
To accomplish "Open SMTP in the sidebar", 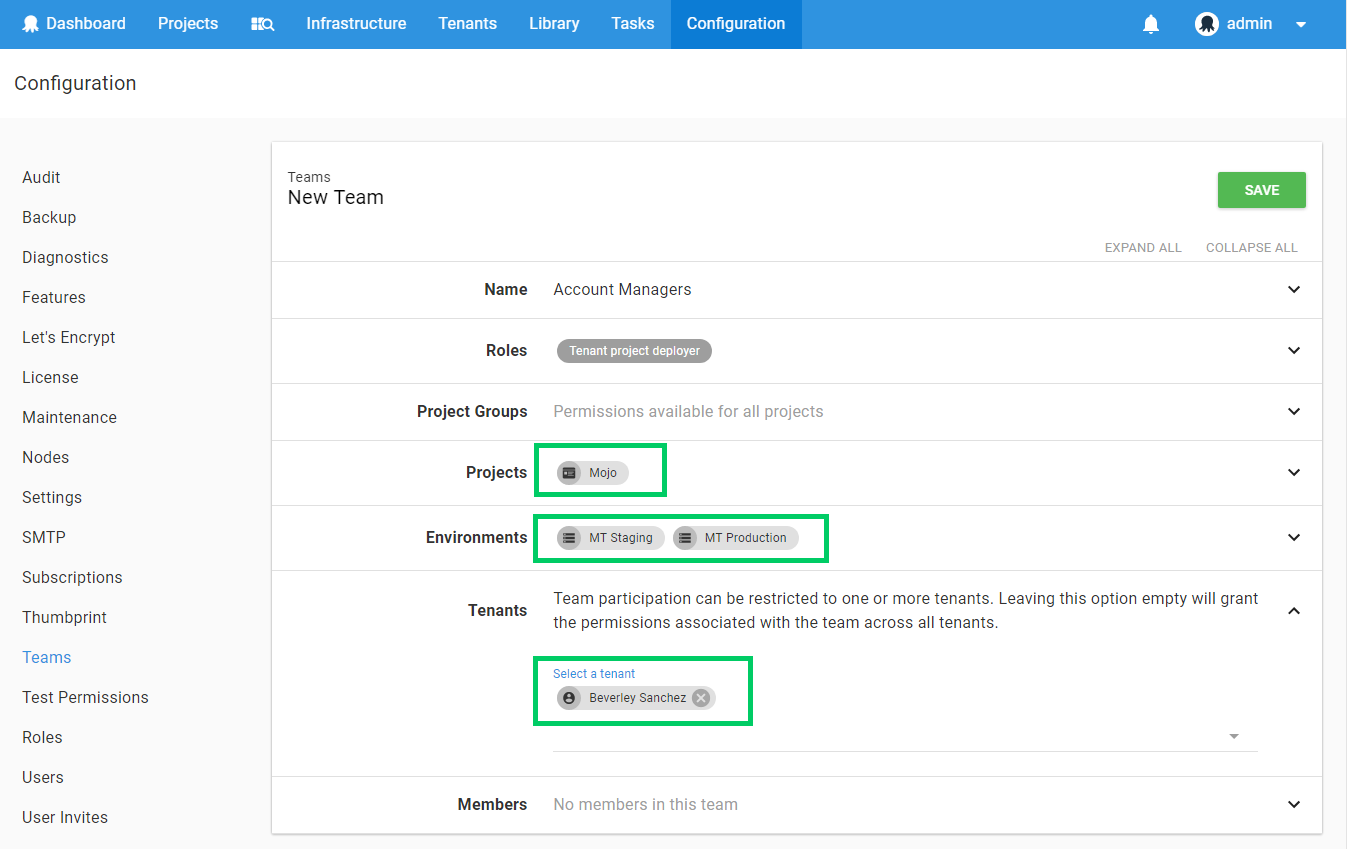I will pos(44,538).
